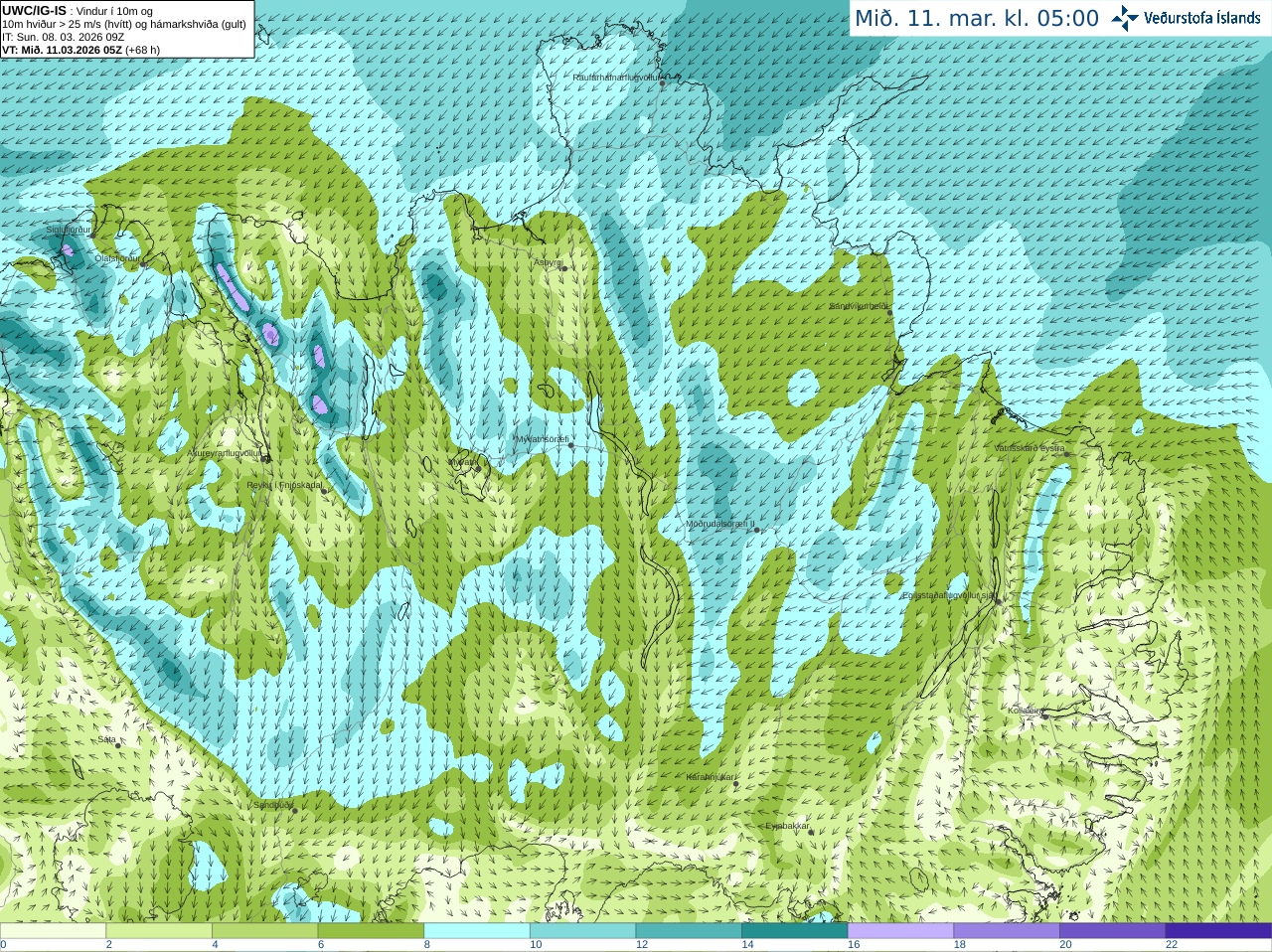Click the Veðurstofa Íslands name text

coord(1202,18)
